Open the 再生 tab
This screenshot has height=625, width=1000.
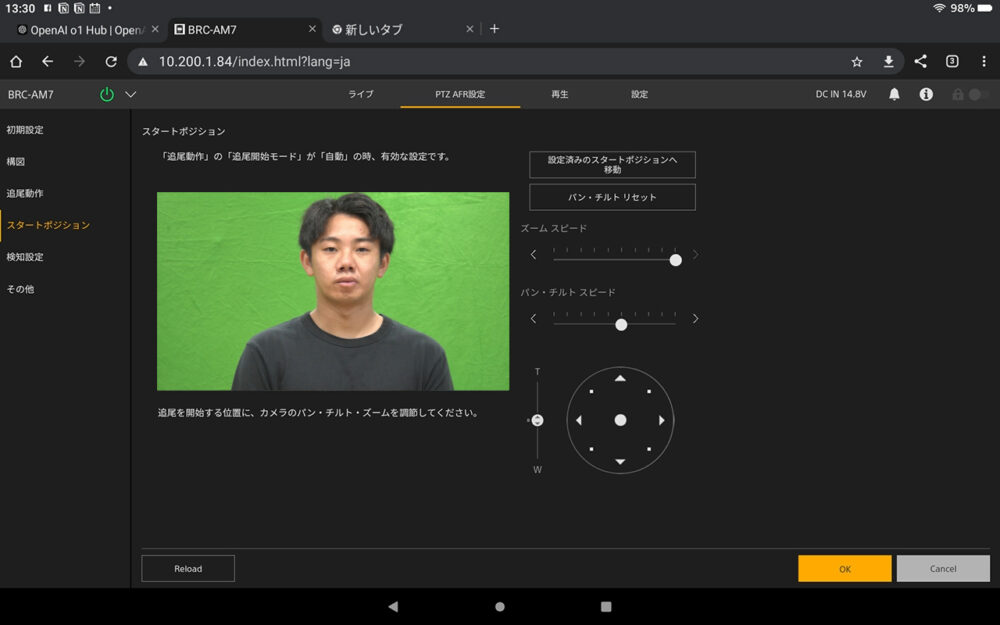pos(558,94)
